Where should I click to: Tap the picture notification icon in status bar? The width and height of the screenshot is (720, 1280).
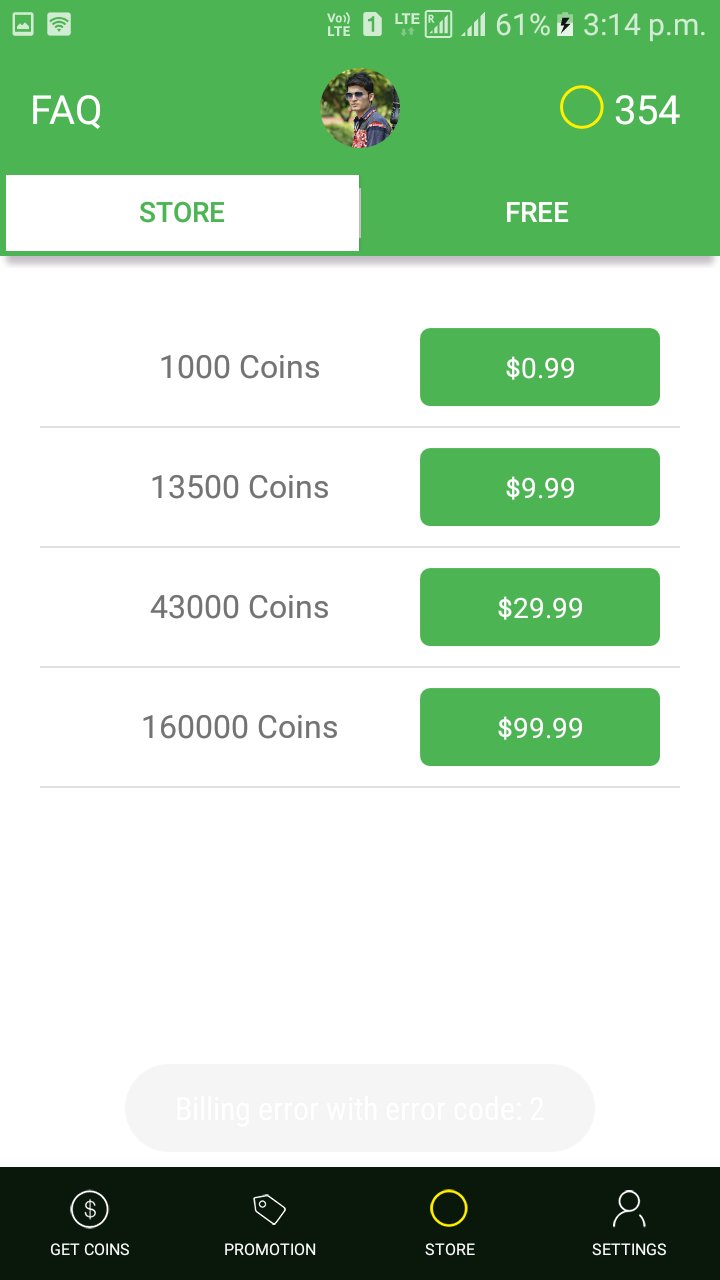22,25
